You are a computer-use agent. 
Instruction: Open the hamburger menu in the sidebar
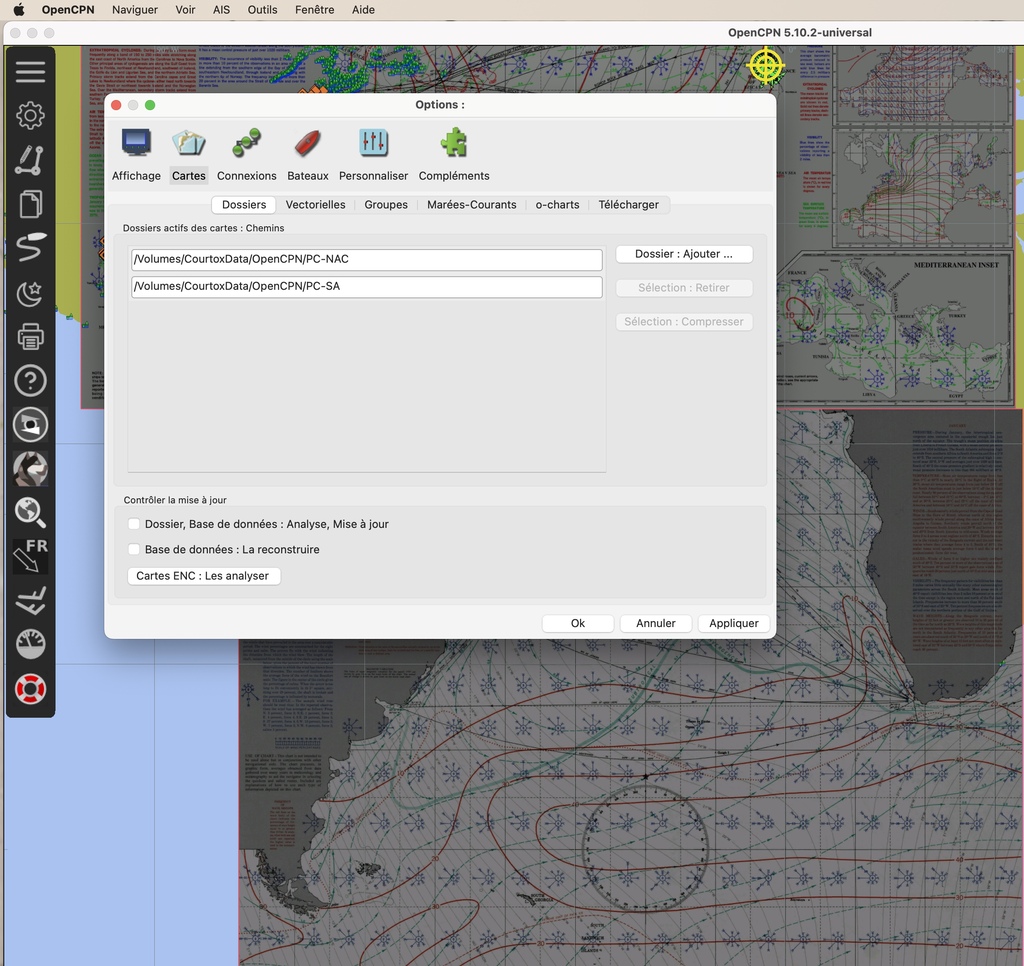click(30, 71)
